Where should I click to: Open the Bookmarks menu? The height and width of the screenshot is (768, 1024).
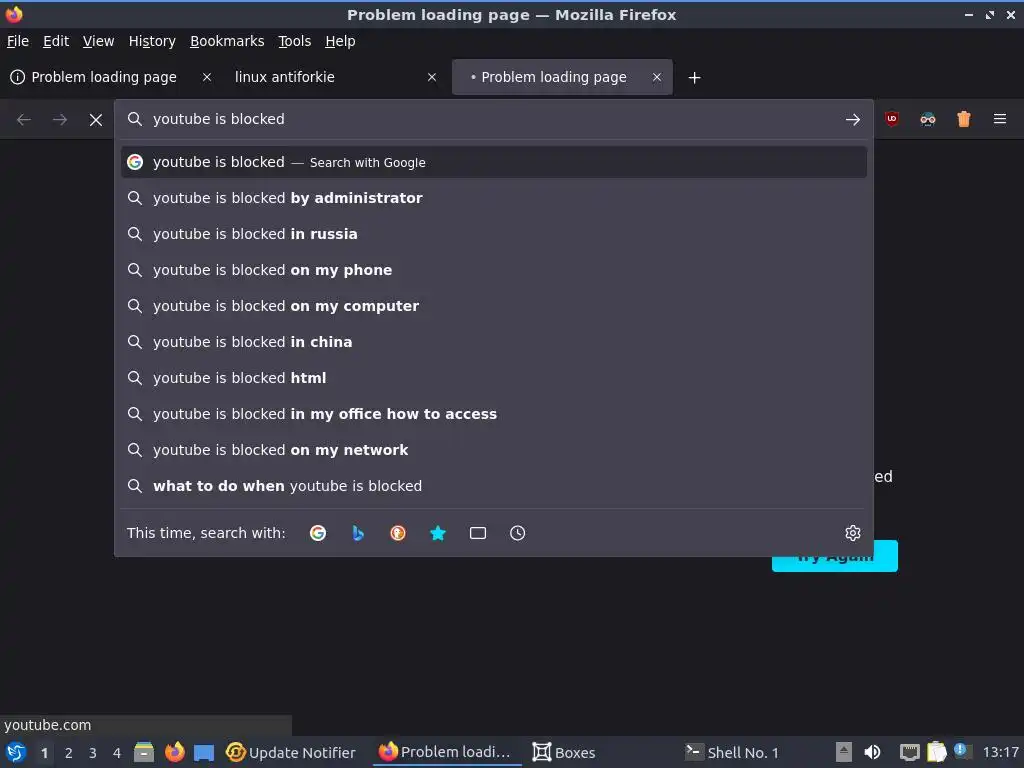click(227, 41)
